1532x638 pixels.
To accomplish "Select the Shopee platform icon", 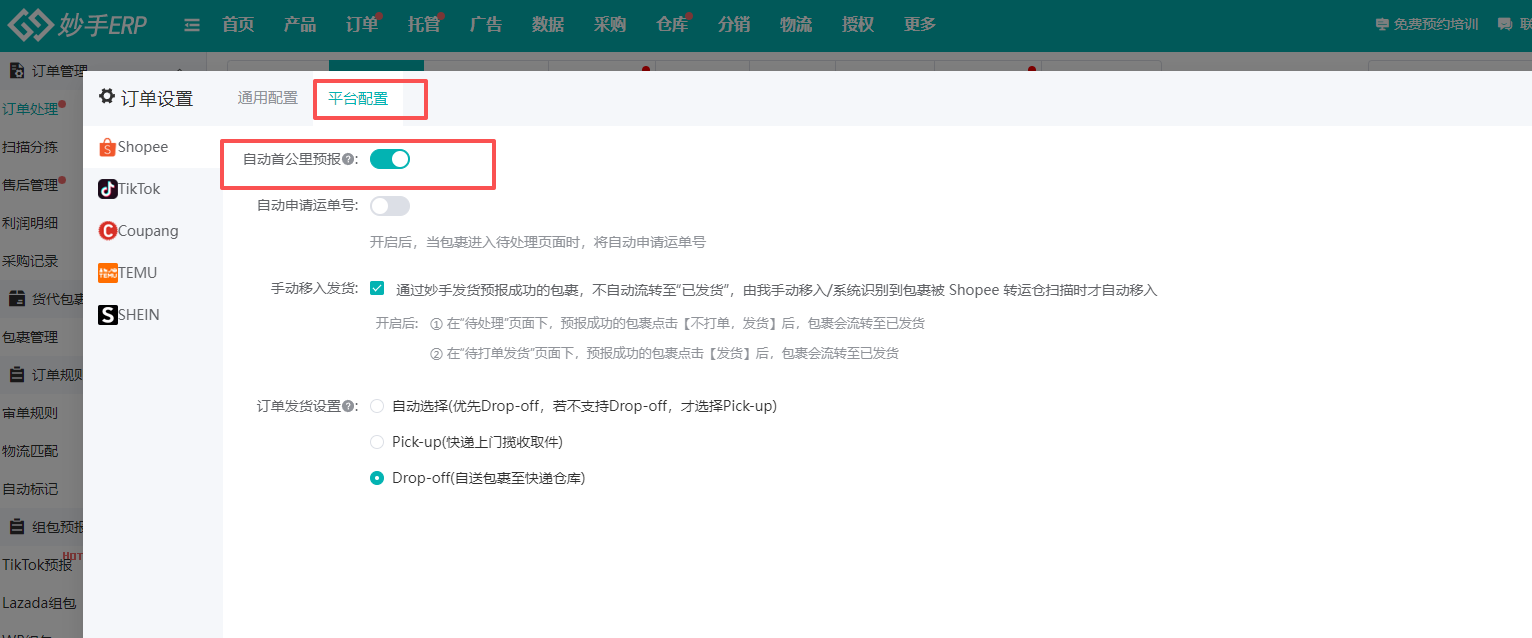I will point(108,146).
